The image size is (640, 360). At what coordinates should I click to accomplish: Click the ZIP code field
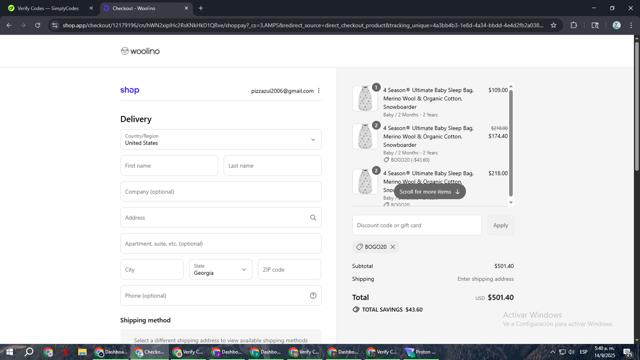click(289, 269)
